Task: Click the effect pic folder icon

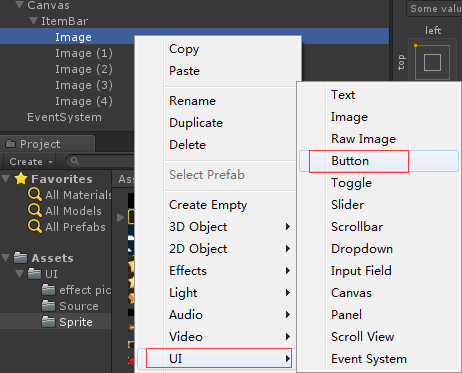Action: pos(49,290)
